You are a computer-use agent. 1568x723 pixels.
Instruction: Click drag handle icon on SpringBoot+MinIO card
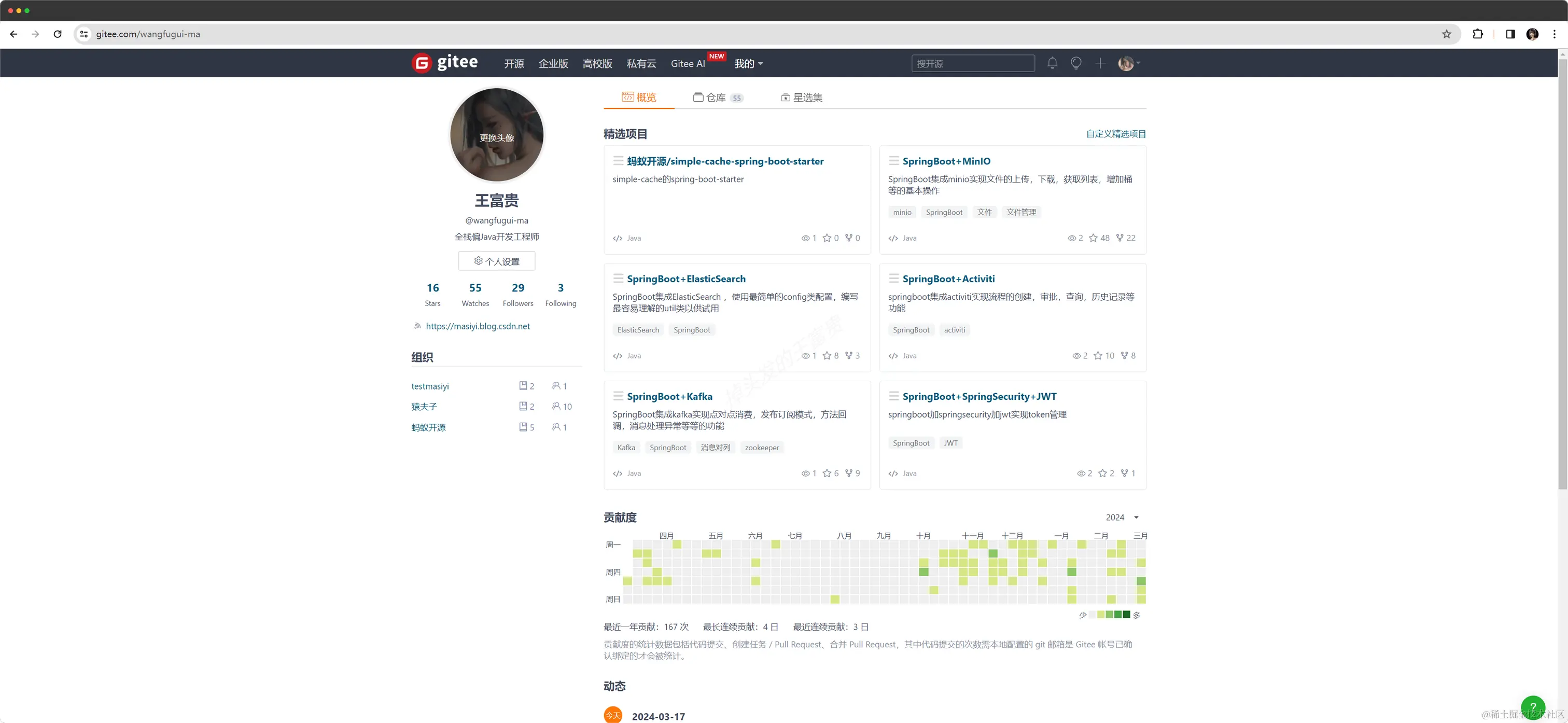893,161
